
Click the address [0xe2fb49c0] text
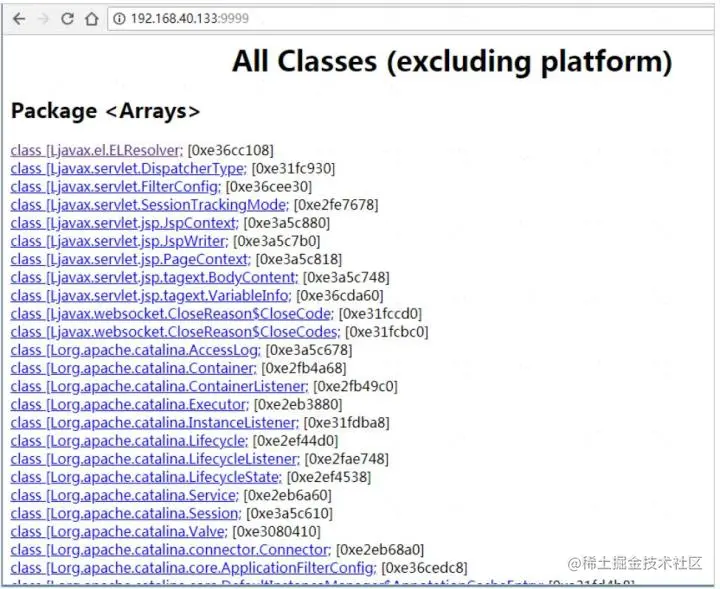[355, 387]
